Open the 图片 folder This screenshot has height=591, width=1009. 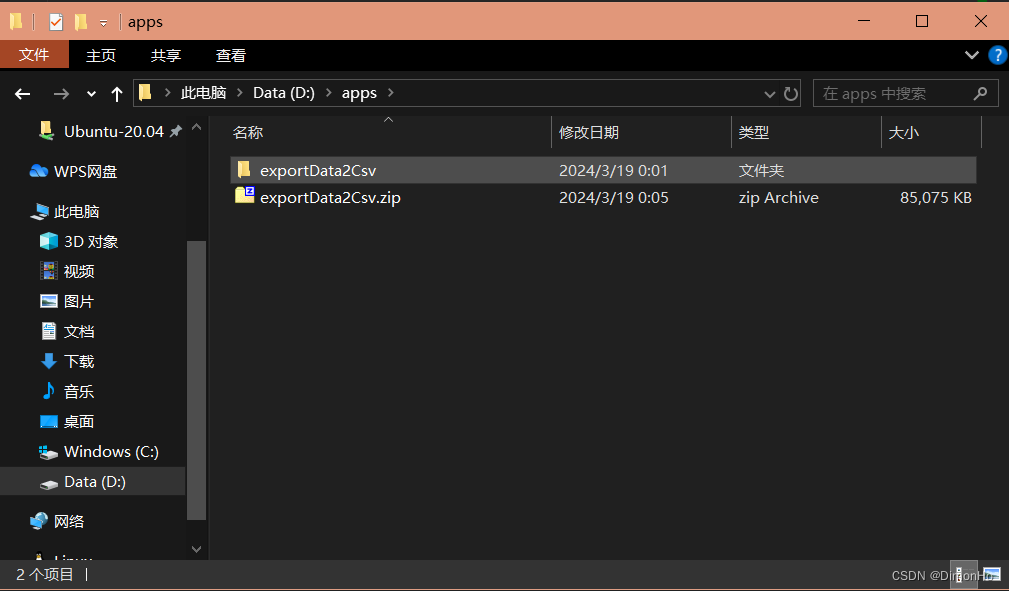[79, 301]
